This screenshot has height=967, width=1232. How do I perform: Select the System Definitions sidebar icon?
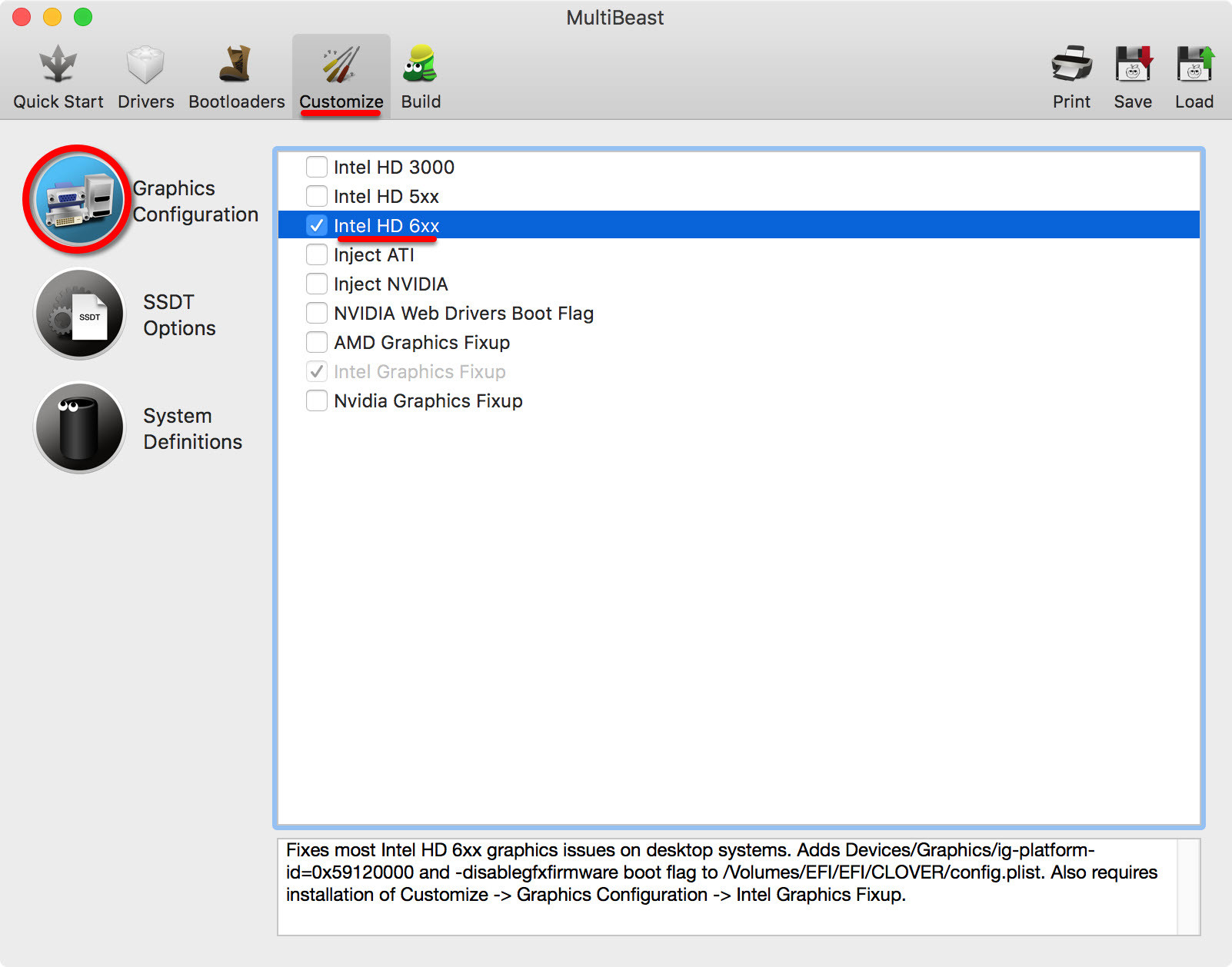tap(79, 427)
